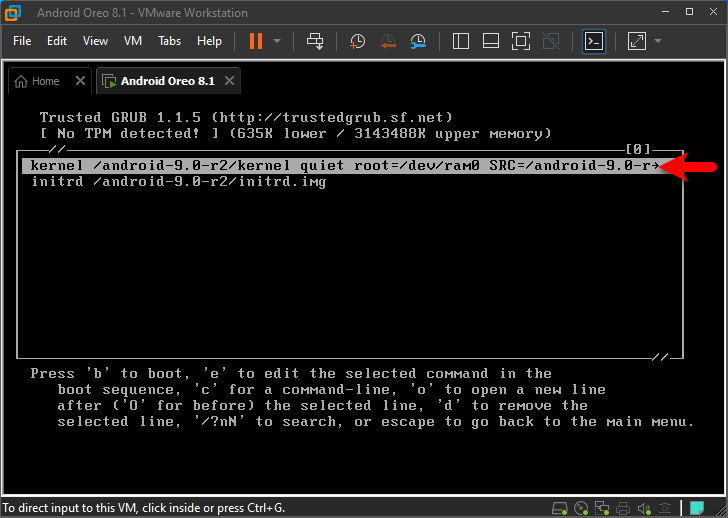Click the sound card status icon

pyautogui.click(x=644, y=508)
